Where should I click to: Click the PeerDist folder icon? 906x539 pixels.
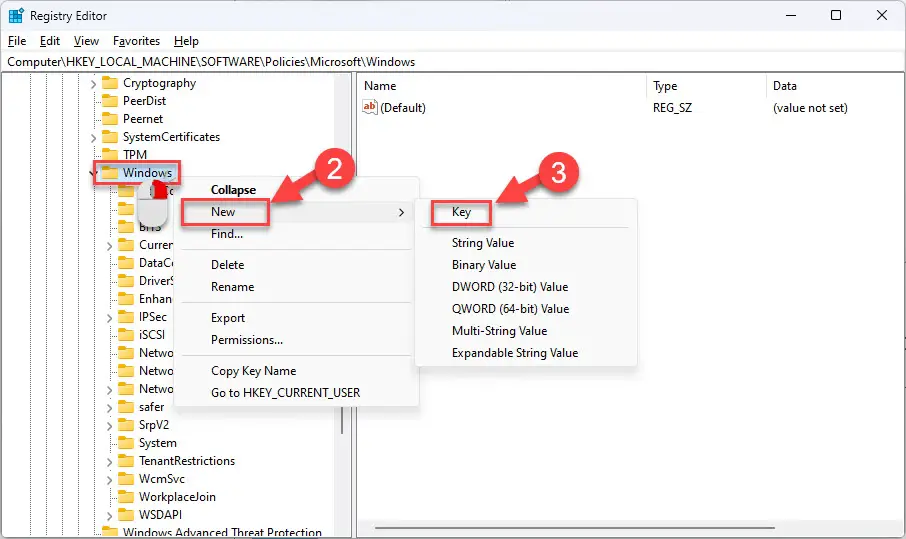tap(110, 101)
